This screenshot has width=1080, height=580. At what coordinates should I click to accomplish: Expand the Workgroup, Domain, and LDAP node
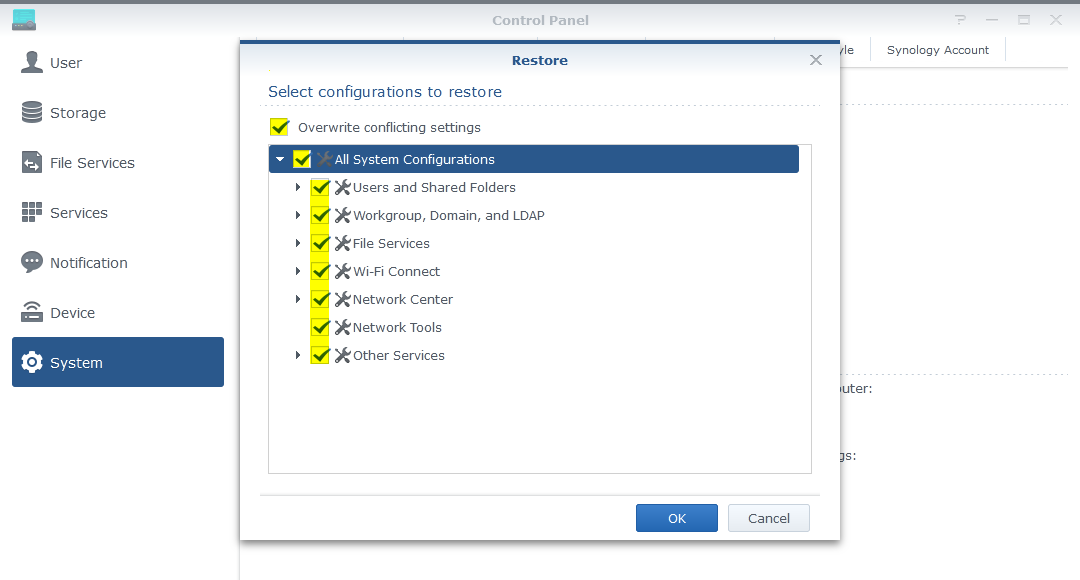[298, 215]
